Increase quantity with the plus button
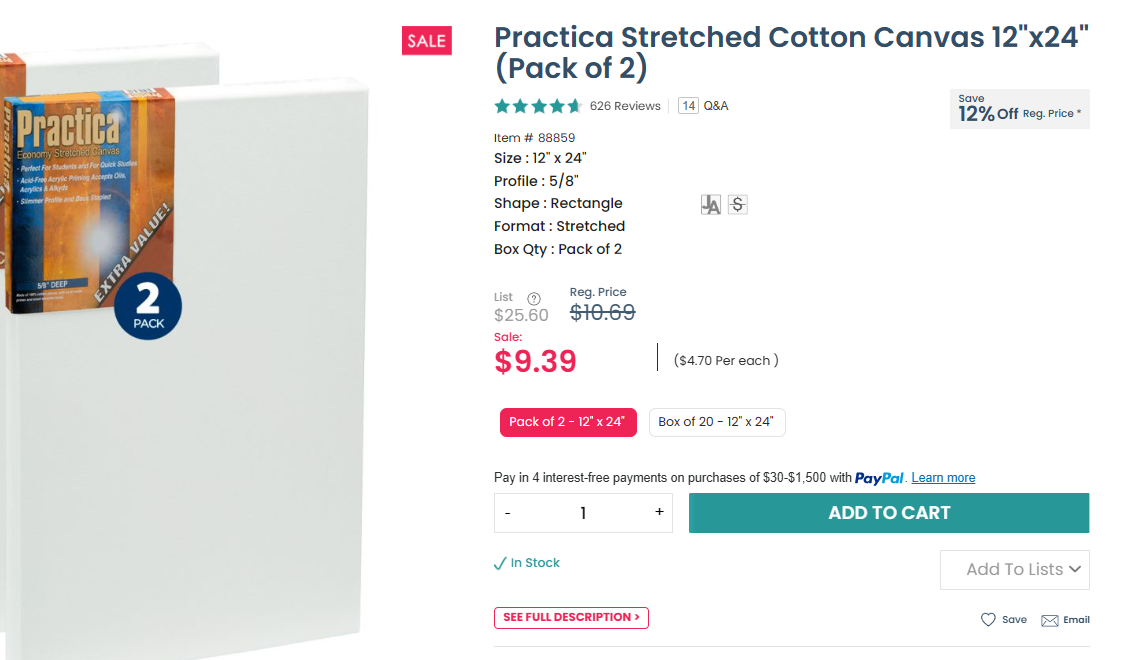Screen dimensions: 1144x660 tap(659, 512)
